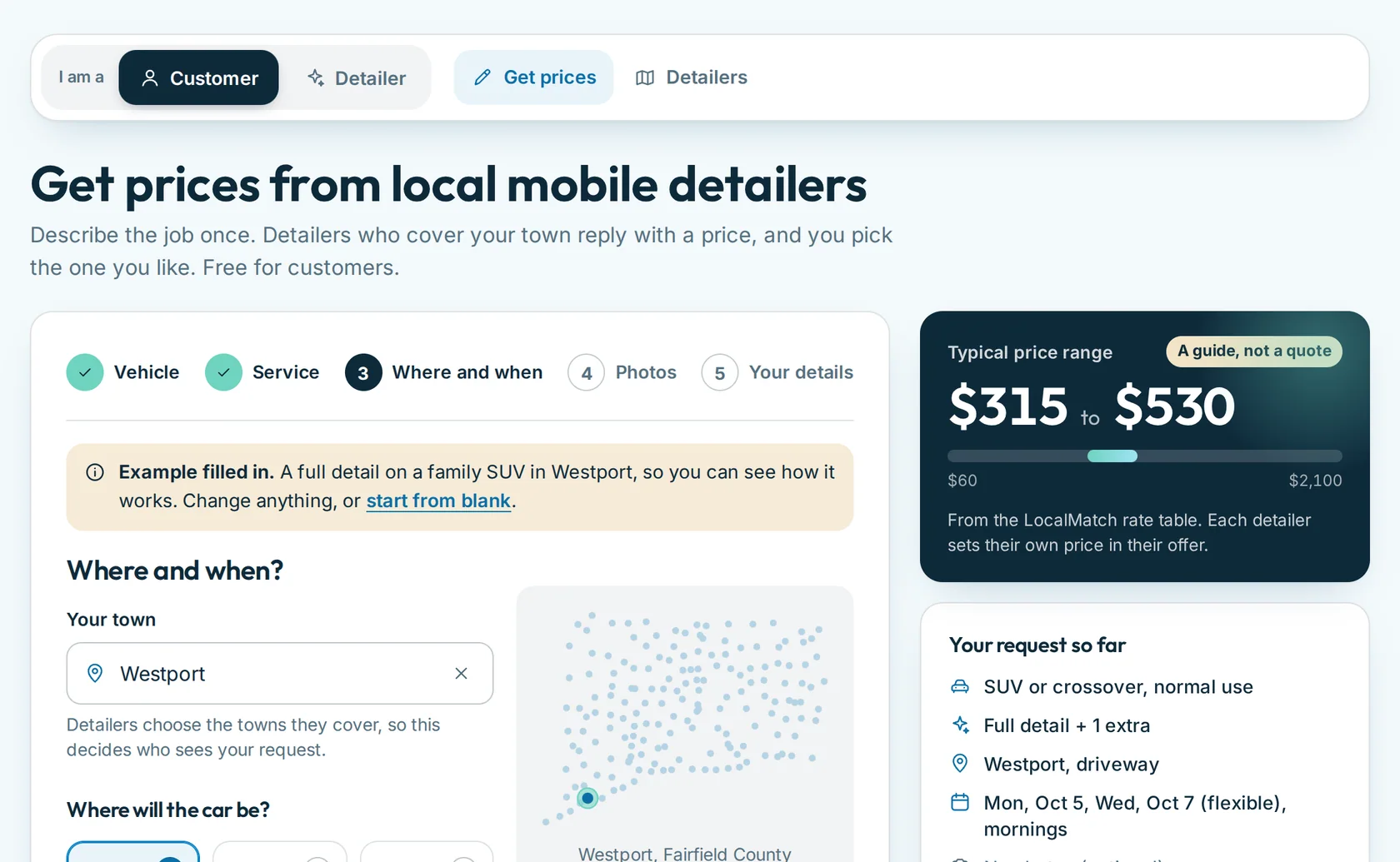The image size is (1400, 862).
Task: Click the typical price range bar
Action: pos(1145,456)
